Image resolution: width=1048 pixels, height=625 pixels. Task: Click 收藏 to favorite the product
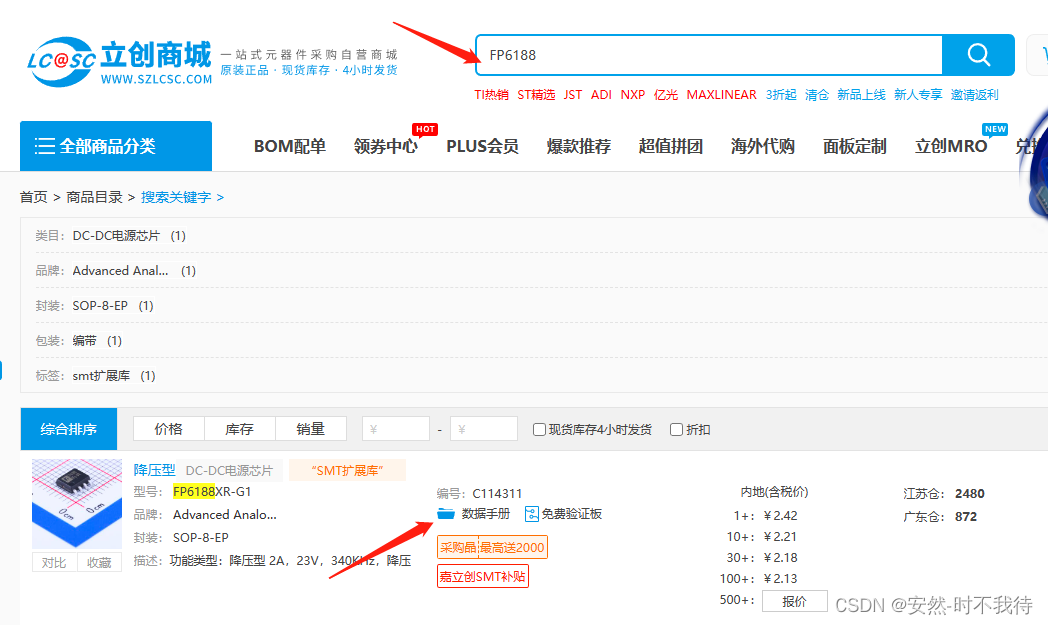click(99, 562)
